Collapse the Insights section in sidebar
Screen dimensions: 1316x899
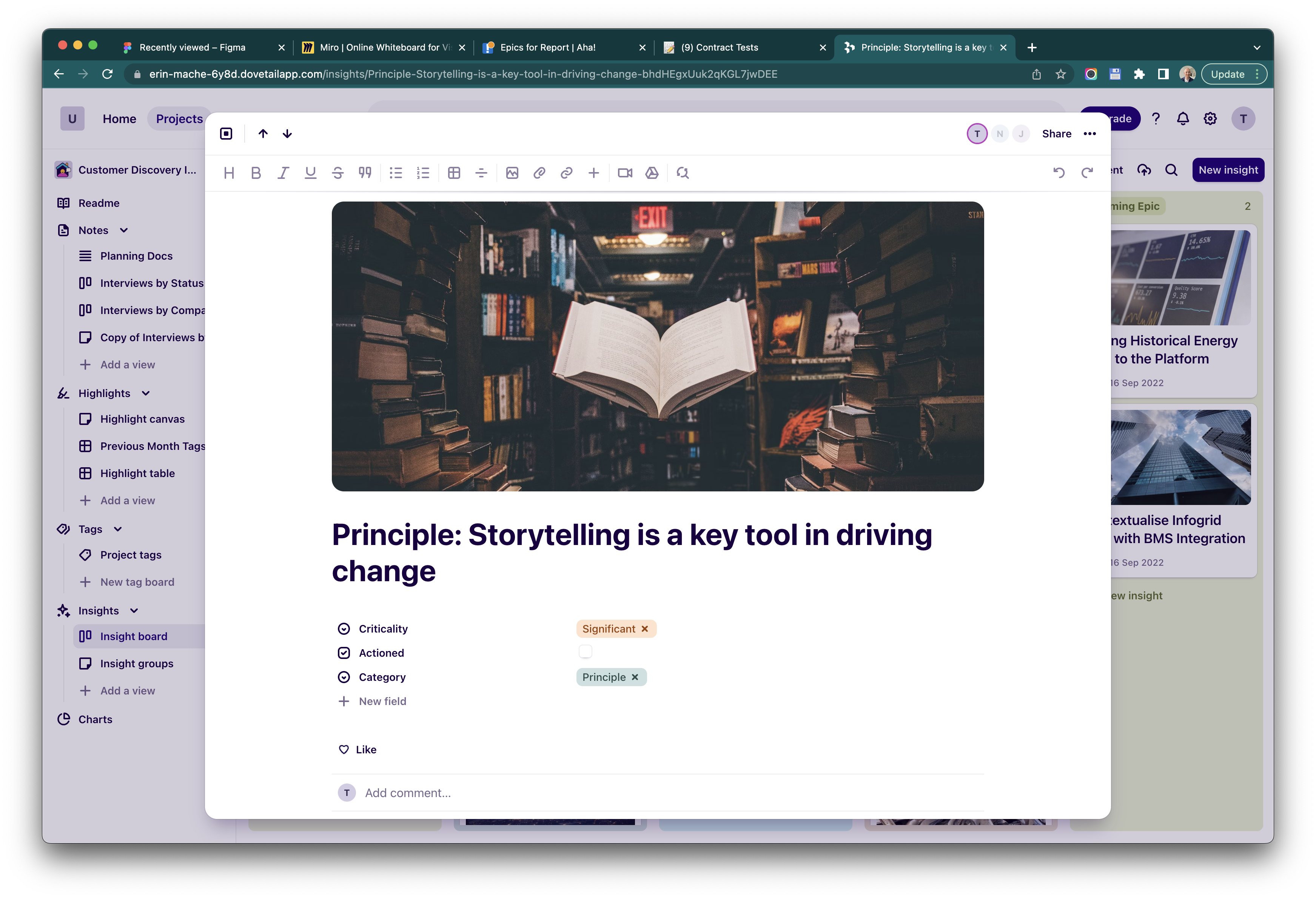(134, 611)
